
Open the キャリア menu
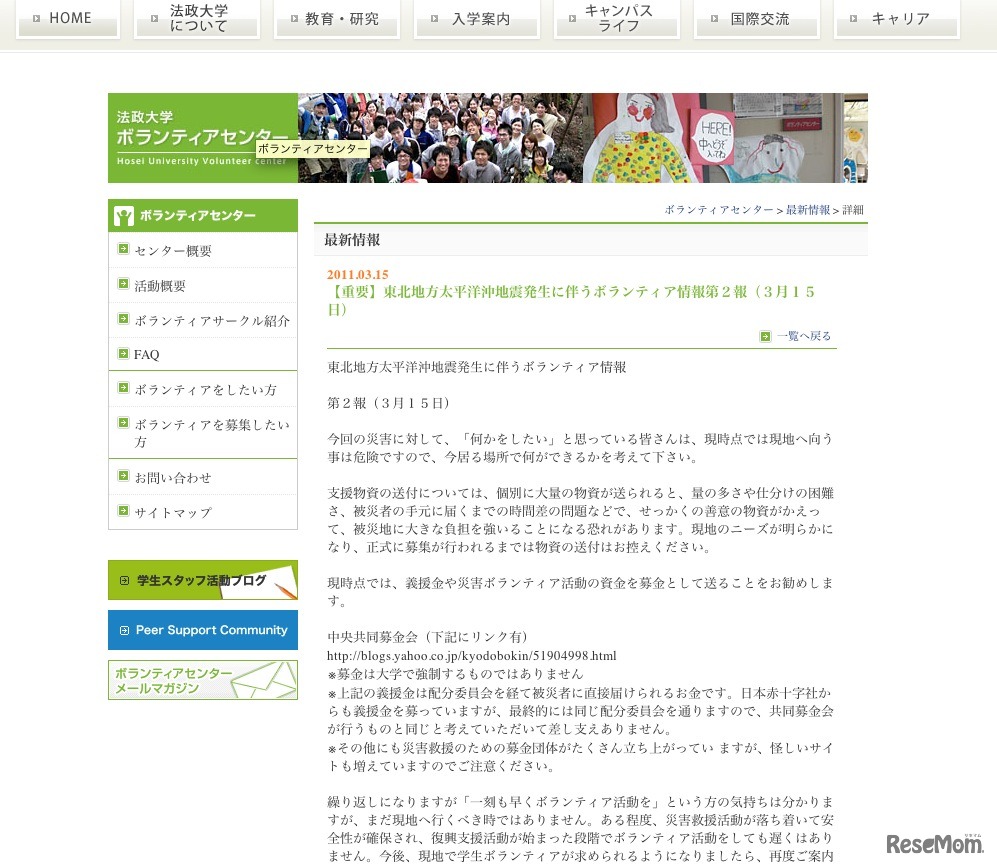point(897,18)
